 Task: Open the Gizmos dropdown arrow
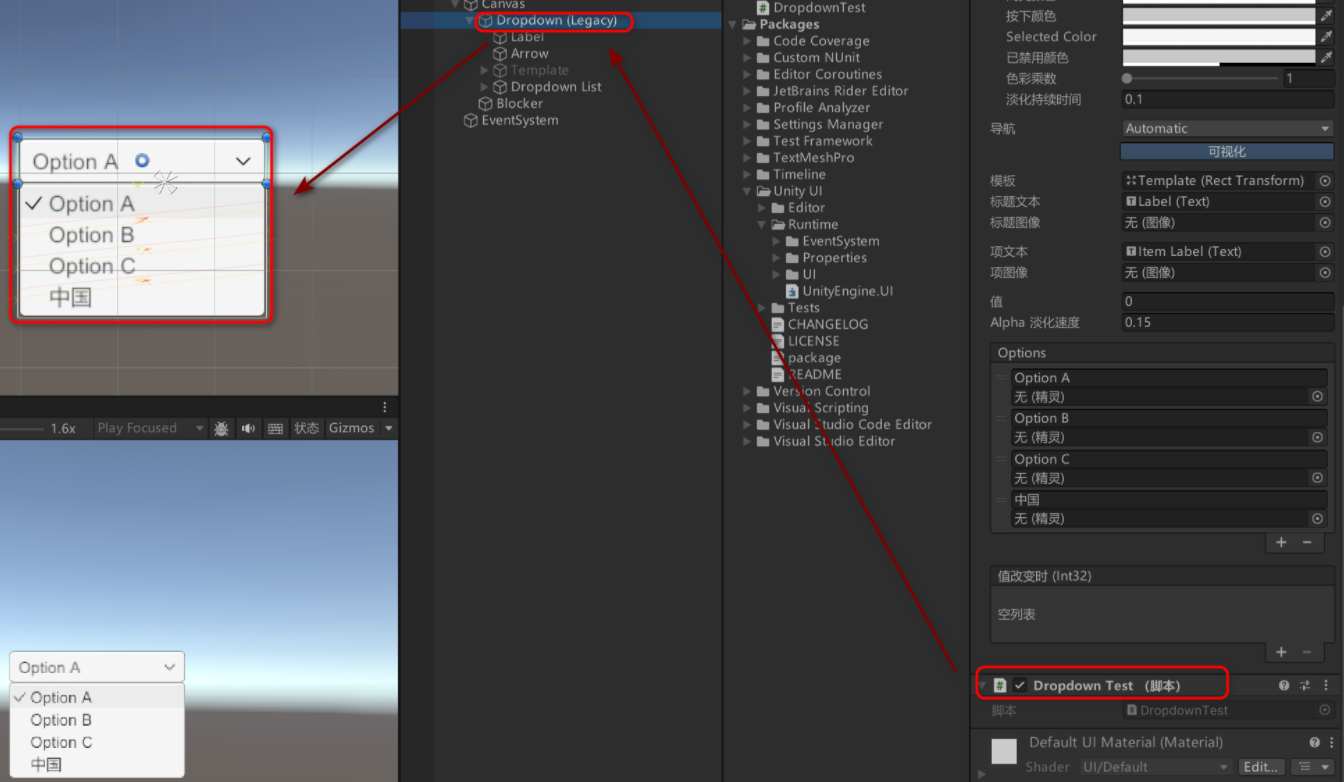(x=388, y=428)
